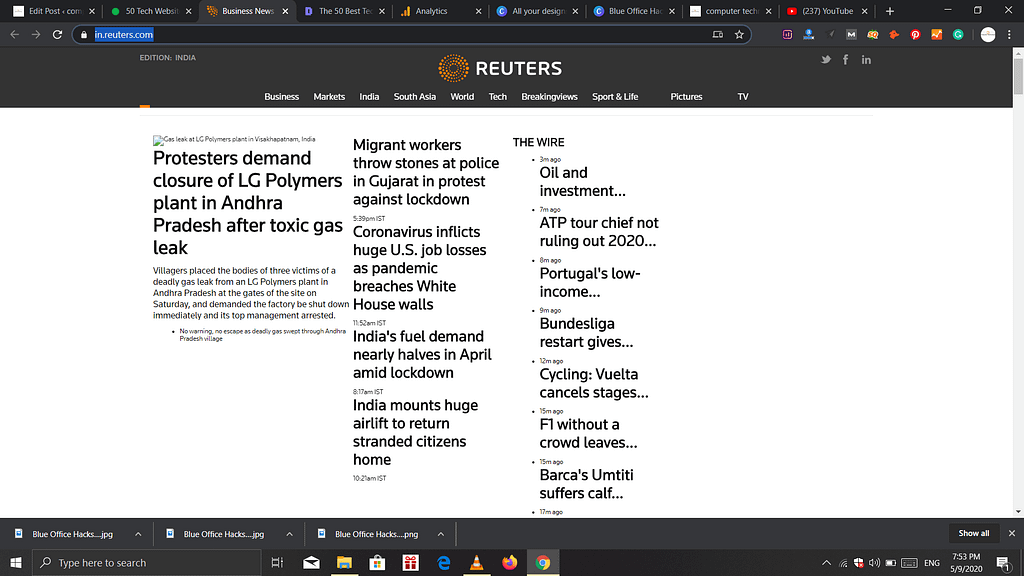Viewport: 1024px width, 576px height.
Task: Open the Barca's Umtiti wire story
Action: click(x=586, y=484)
